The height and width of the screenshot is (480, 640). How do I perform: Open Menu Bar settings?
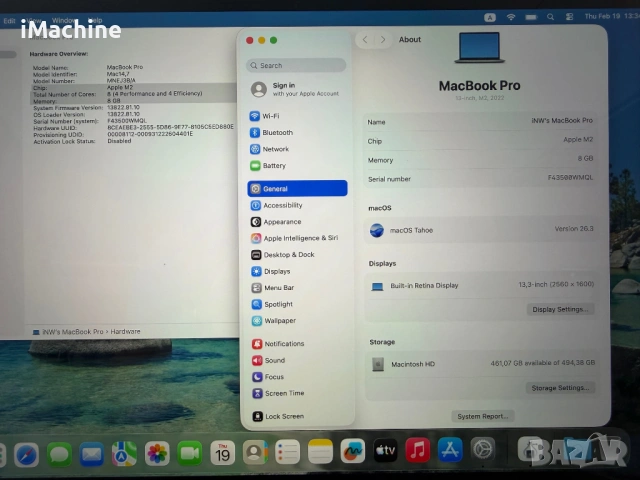[297, 288]
